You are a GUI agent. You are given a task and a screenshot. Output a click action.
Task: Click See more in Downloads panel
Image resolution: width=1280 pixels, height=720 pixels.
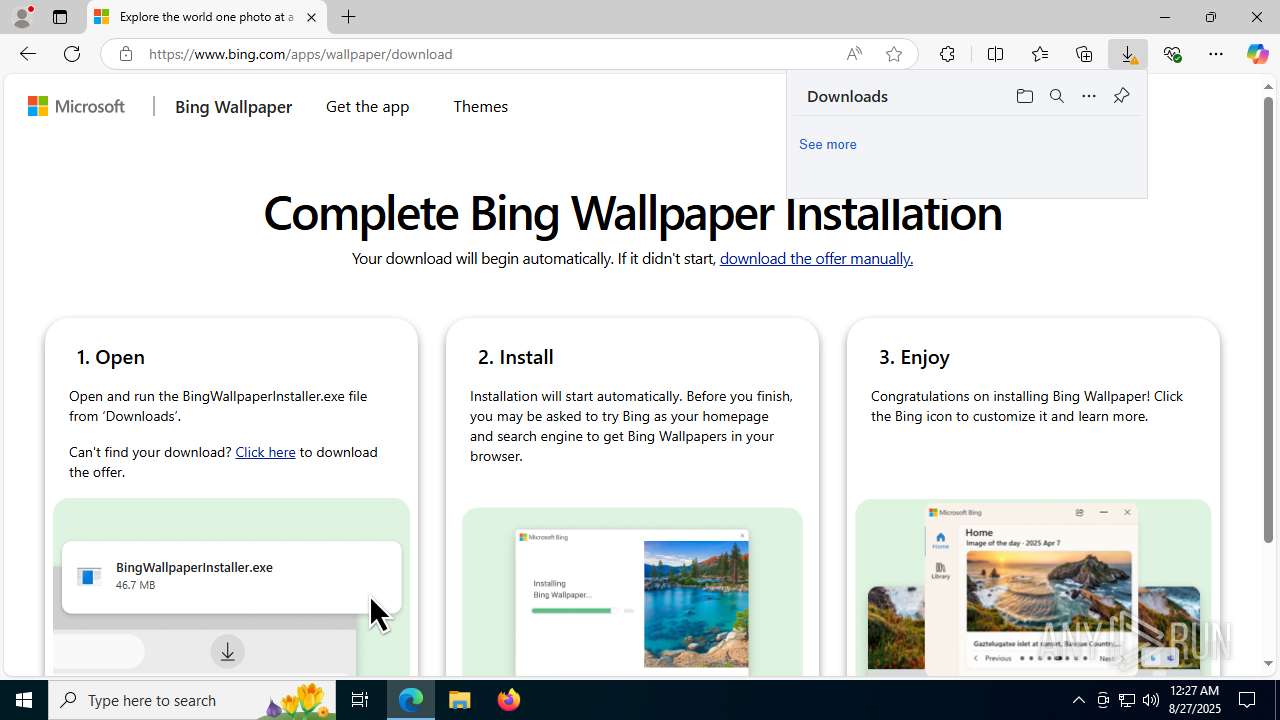tap(827, 144)
